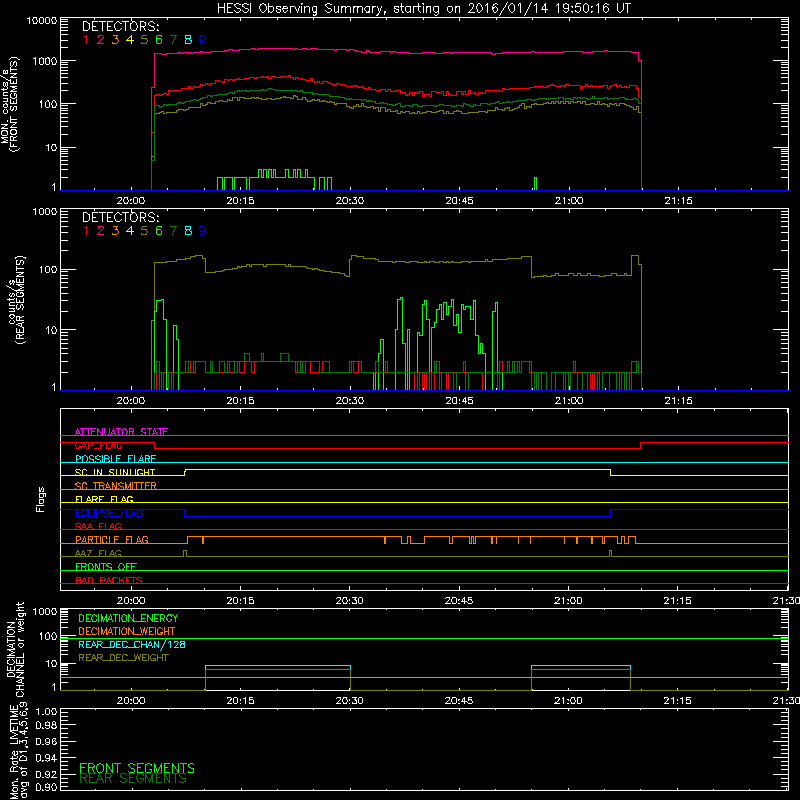The image size is (800, 800).
Task: Click the FRONTS_OFF flag label
Action: point(106,567)
